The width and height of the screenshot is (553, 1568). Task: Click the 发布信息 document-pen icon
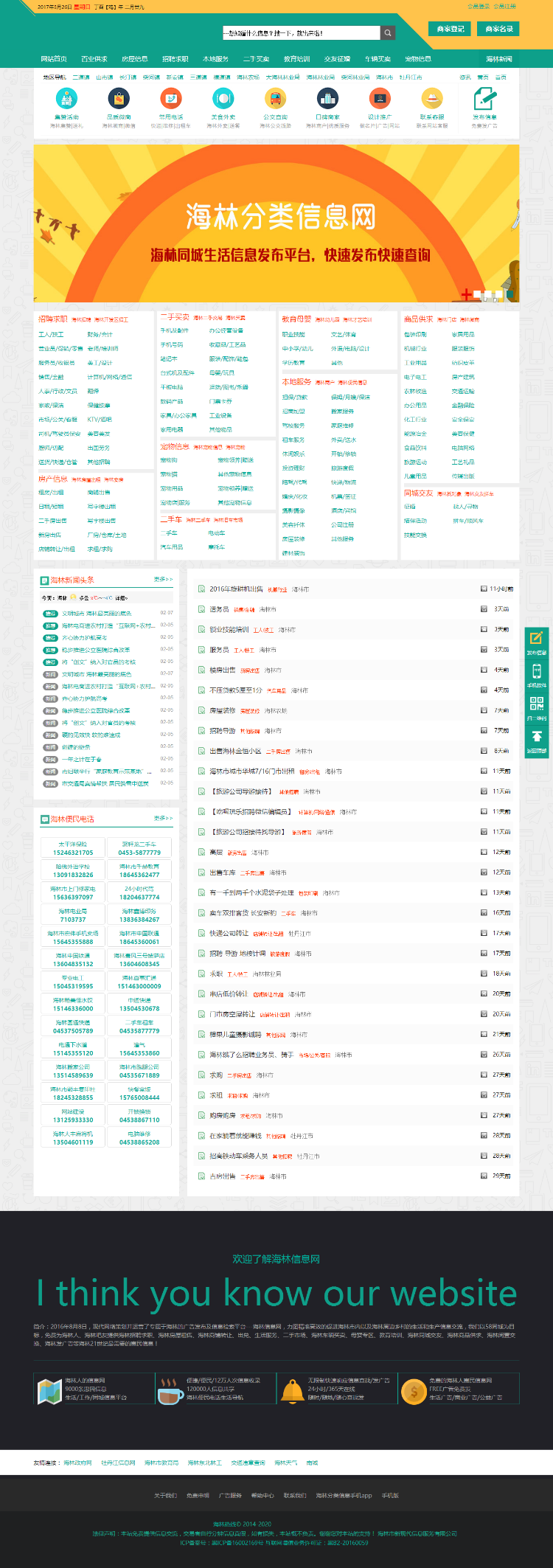pos(484,98)
